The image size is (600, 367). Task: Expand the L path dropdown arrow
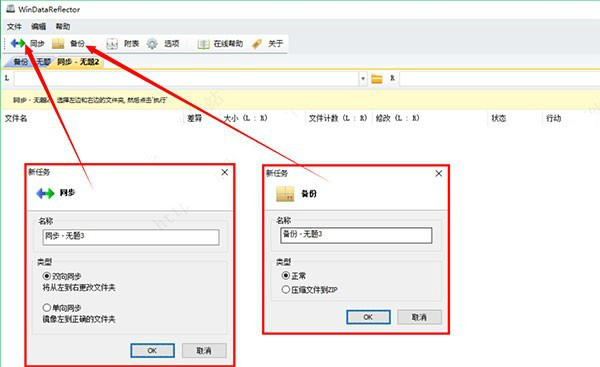363,79
